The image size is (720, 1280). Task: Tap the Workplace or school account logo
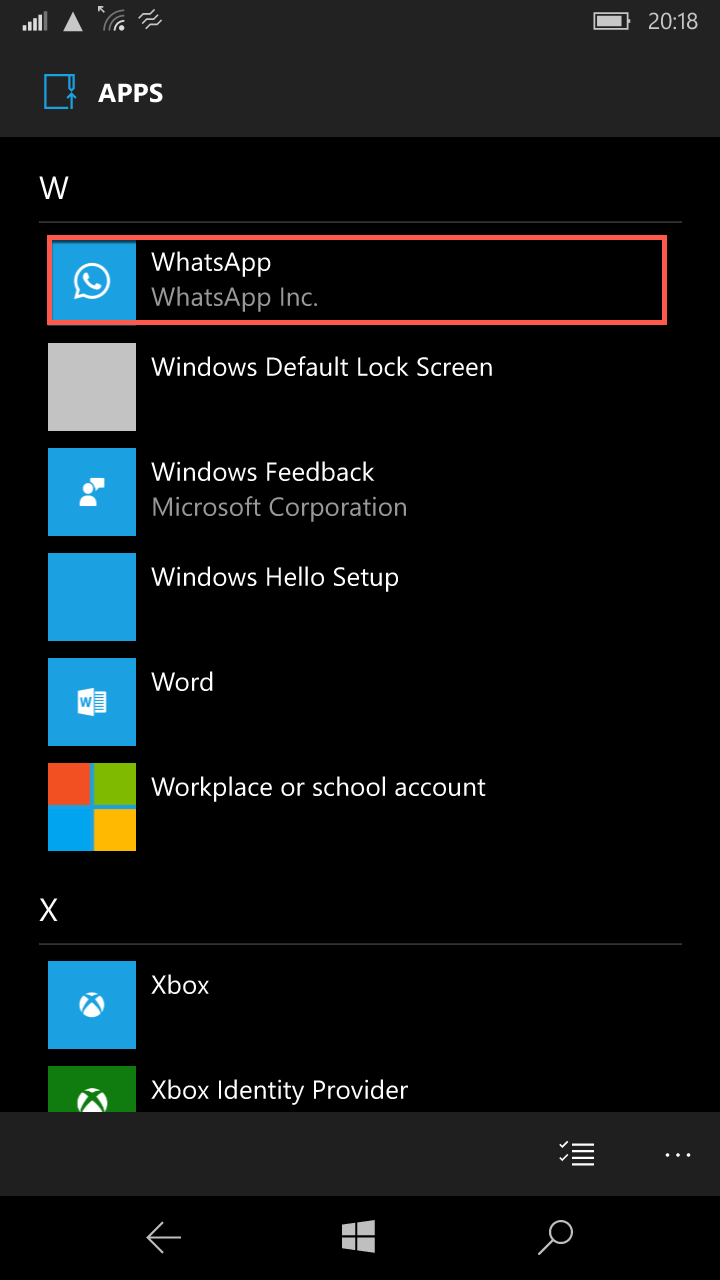(x=92, y=807)
